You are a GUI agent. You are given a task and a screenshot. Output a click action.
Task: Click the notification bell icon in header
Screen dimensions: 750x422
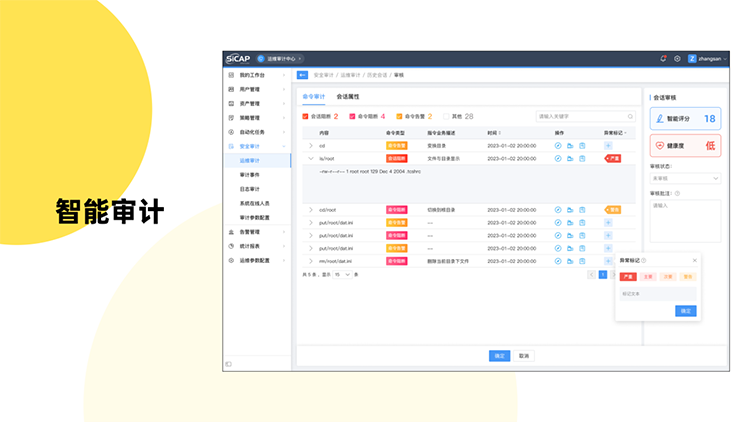[663, 59]
